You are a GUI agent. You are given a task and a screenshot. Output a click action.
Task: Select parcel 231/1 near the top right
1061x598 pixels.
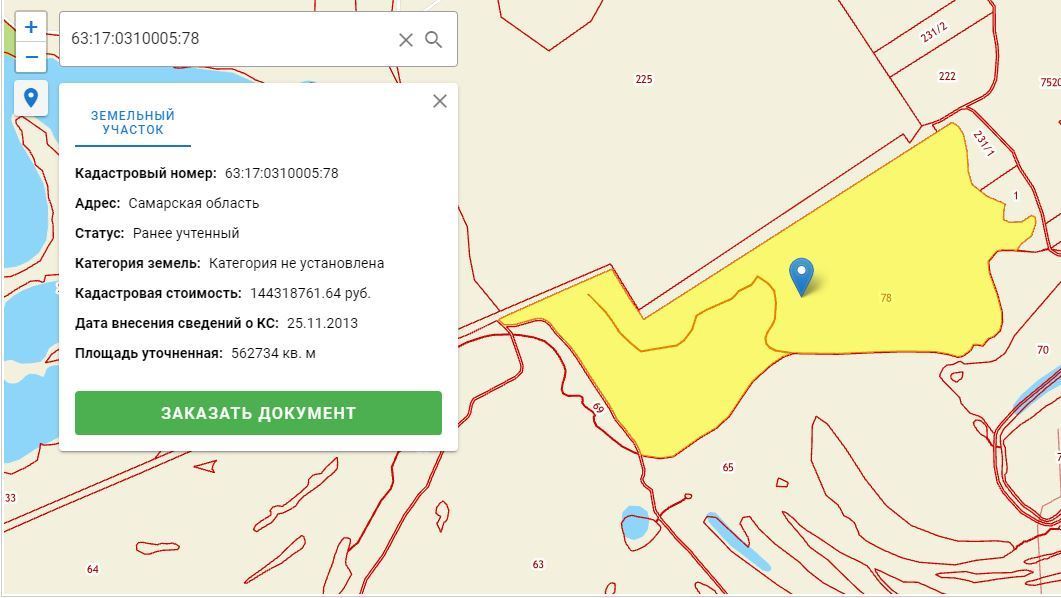pos(984,143)
